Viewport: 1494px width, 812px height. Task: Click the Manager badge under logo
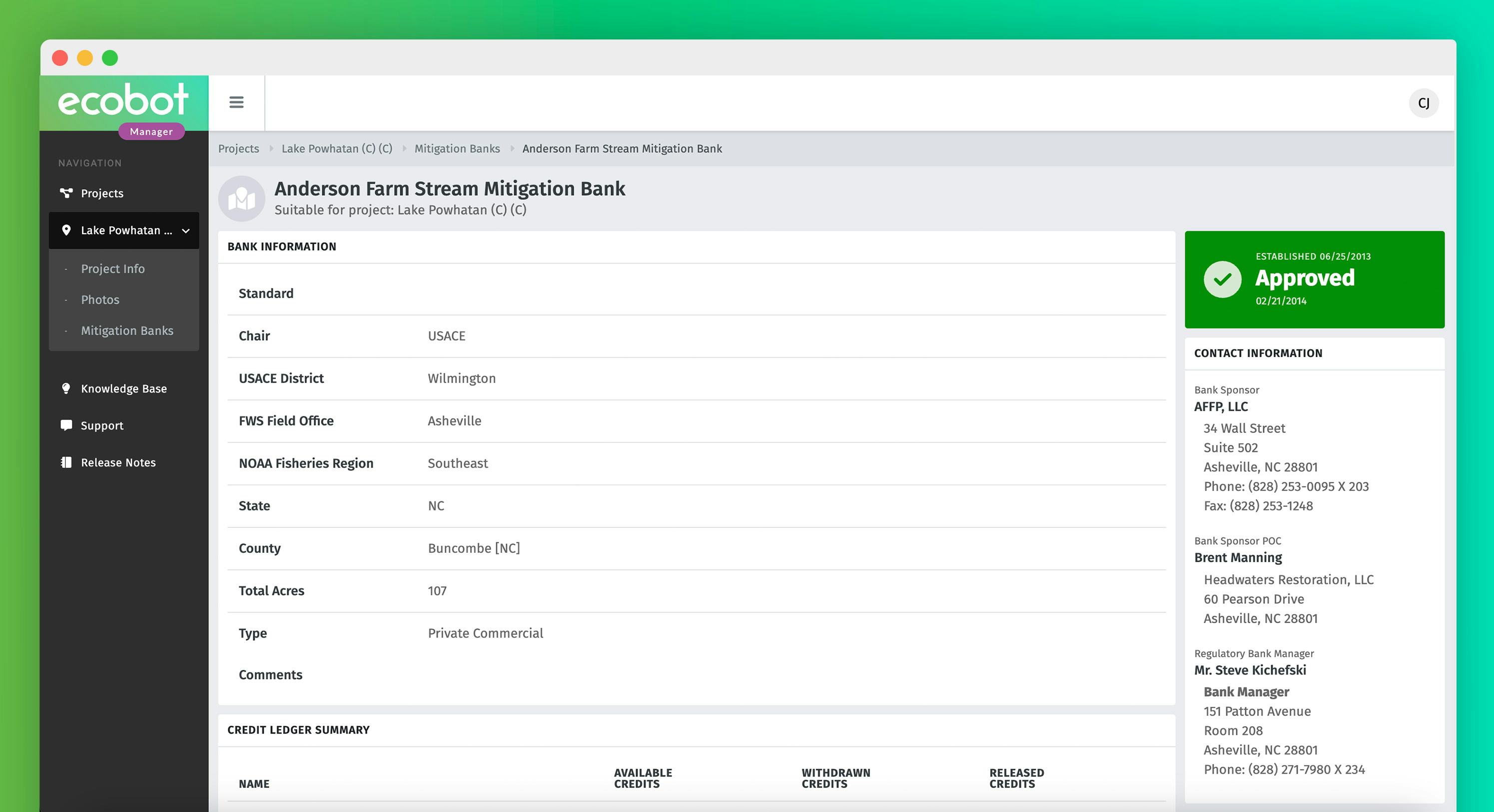tap(151, 131)
